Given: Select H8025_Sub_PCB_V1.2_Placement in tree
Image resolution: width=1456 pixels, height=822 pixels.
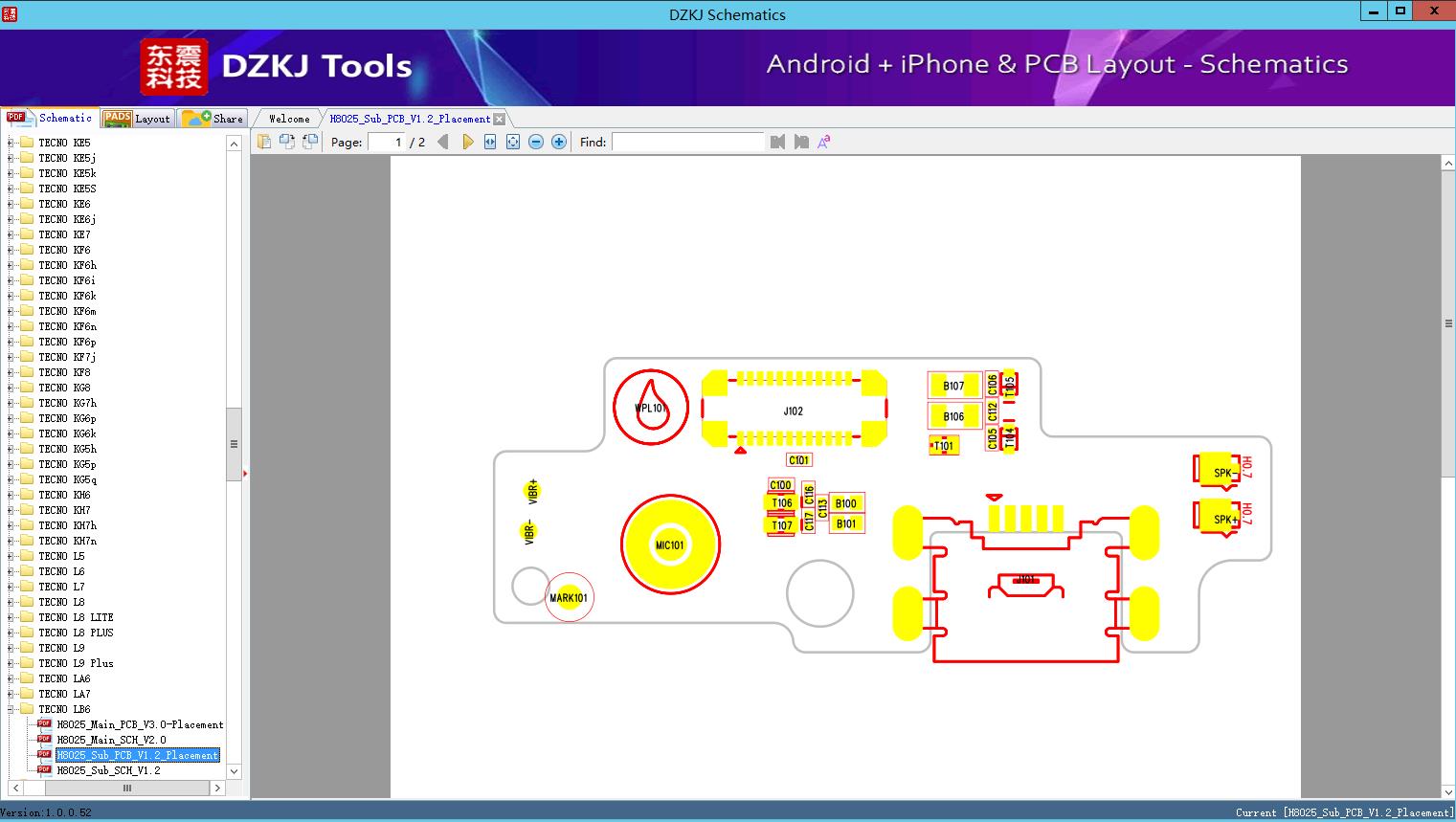Looking at the screenshot, I should click(137, 755).
